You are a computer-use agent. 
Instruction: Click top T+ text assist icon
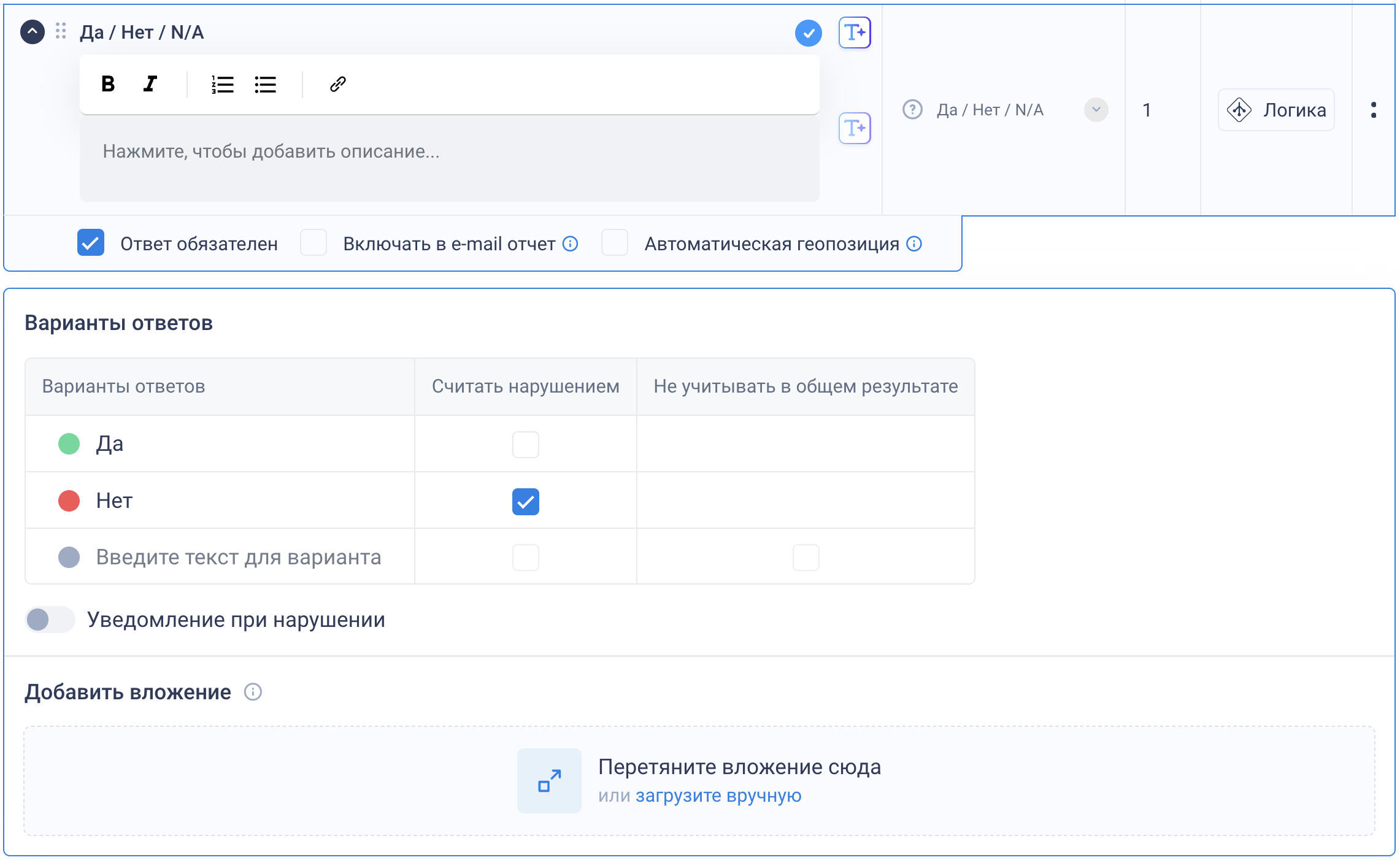coord(855,33)
